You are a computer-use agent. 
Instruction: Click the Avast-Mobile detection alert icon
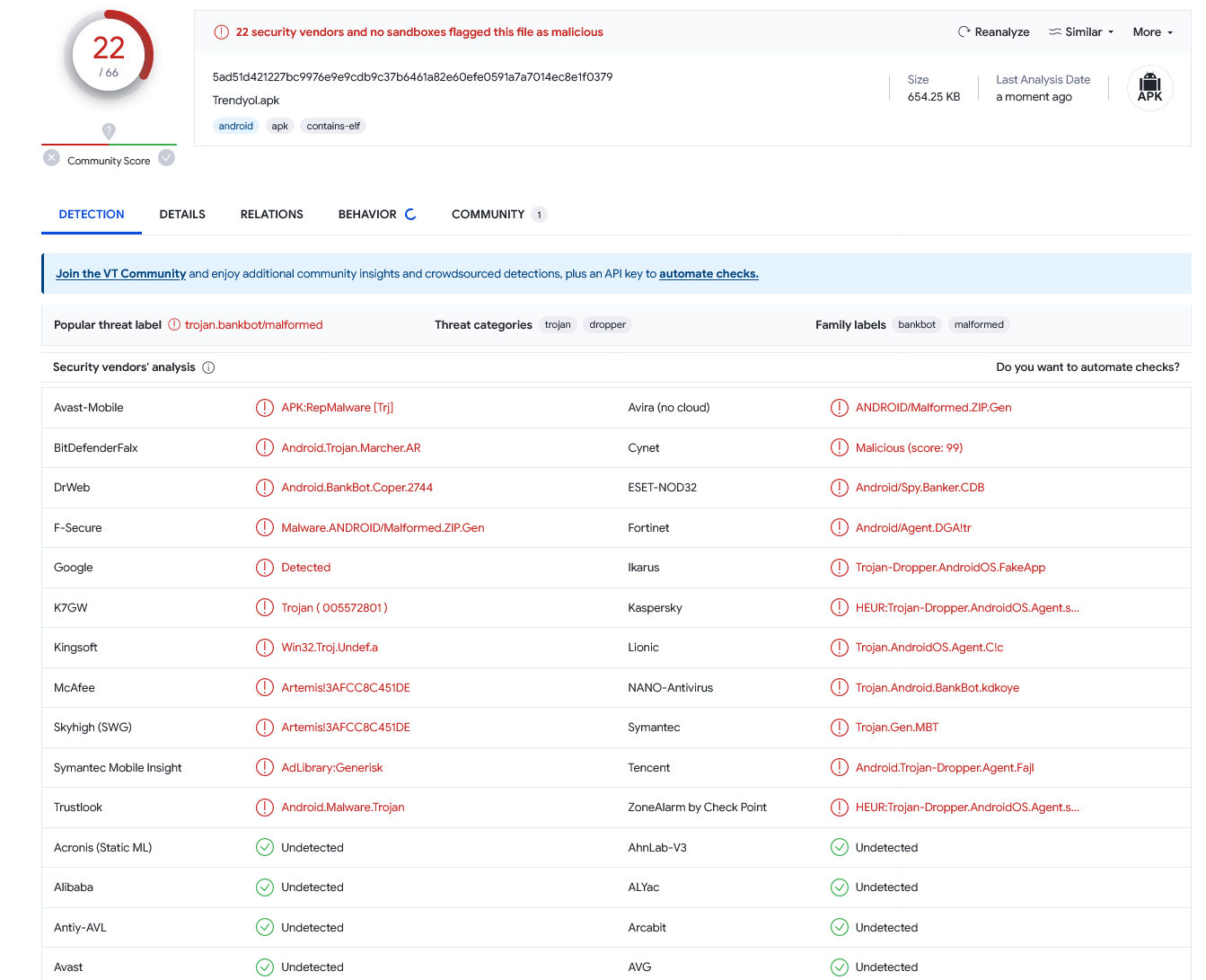265,408
